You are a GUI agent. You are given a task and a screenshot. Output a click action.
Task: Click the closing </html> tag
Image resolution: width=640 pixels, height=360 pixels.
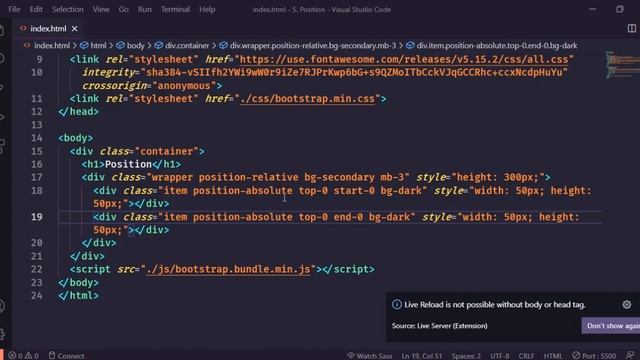click(78, 296)
